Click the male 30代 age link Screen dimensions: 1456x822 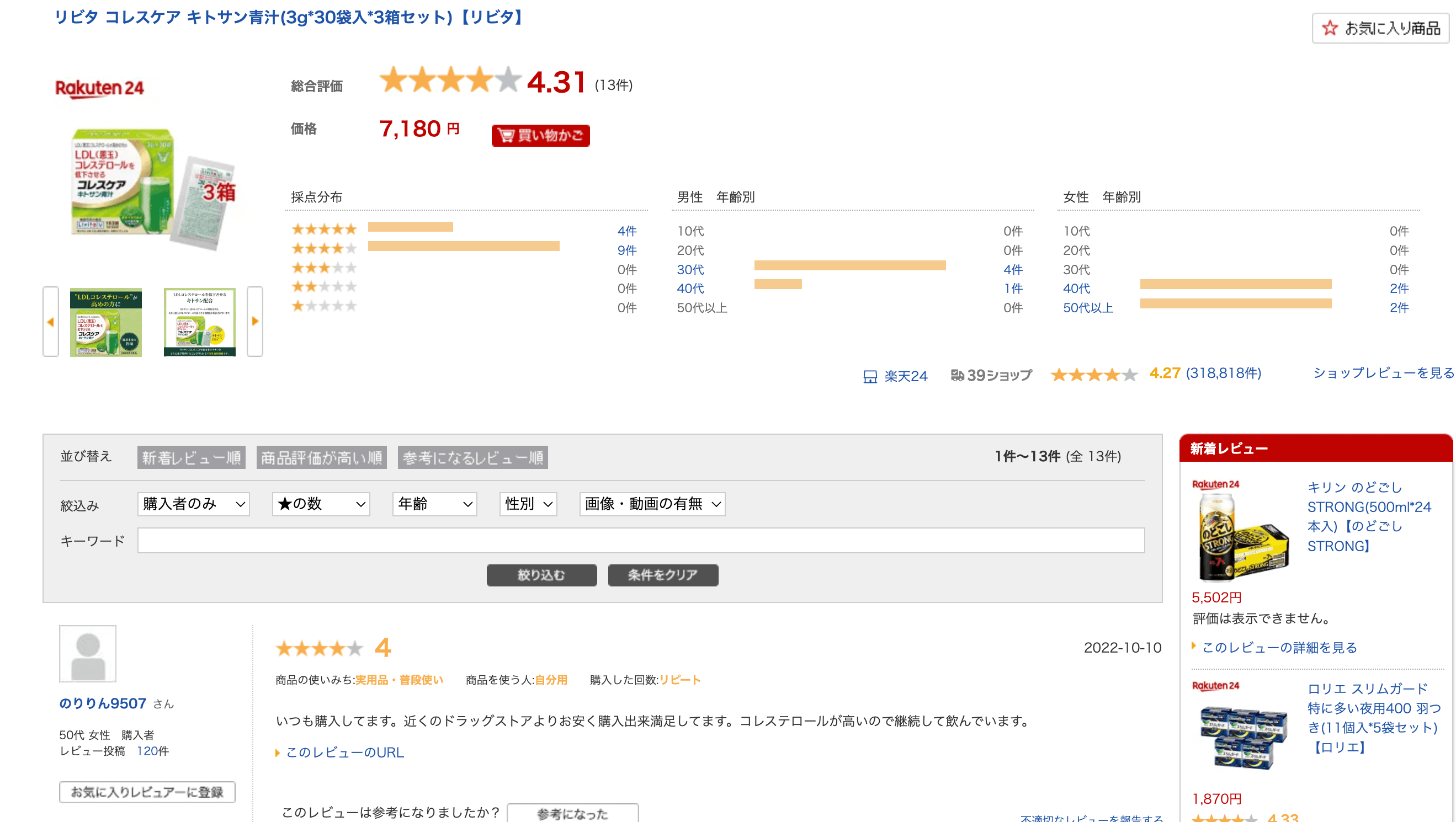point(690,269)
